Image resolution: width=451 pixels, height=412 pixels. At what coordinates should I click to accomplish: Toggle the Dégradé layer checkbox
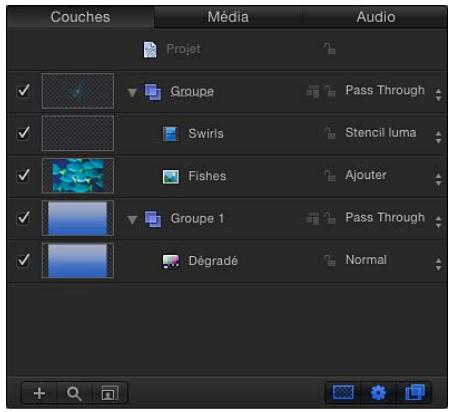click(23, 260)
